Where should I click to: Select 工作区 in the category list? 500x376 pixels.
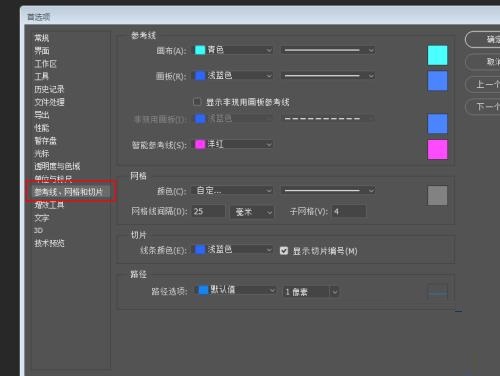(x=45, y=64)
